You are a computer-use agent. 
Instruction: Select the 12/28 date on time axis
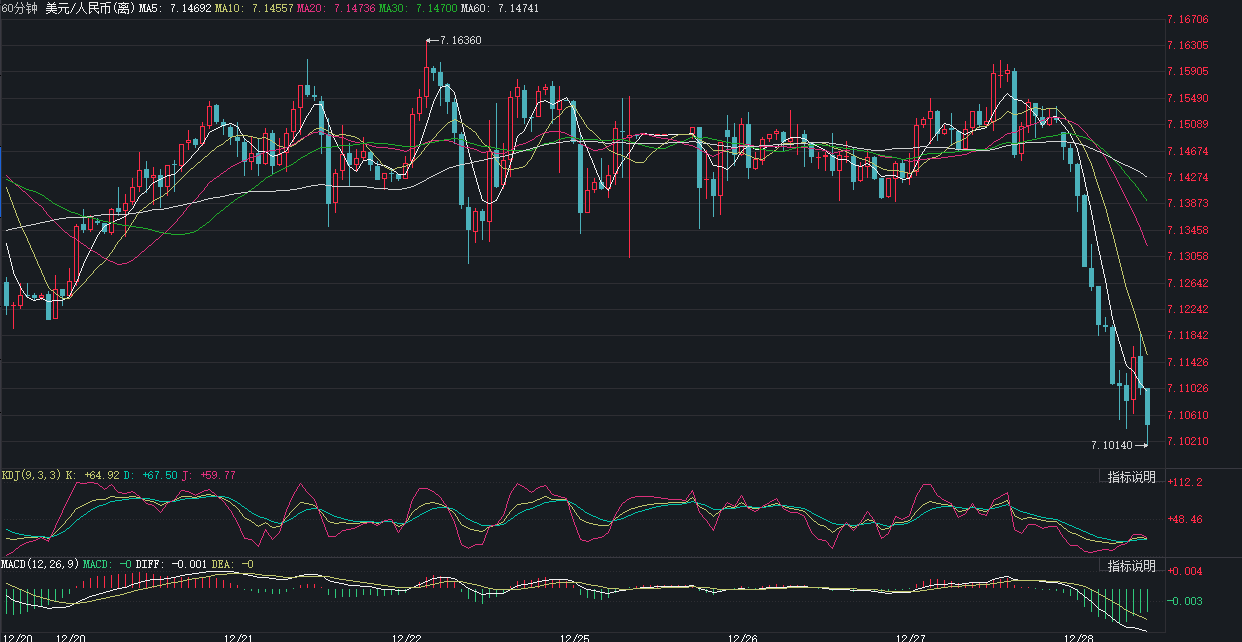click(1078, 636)
